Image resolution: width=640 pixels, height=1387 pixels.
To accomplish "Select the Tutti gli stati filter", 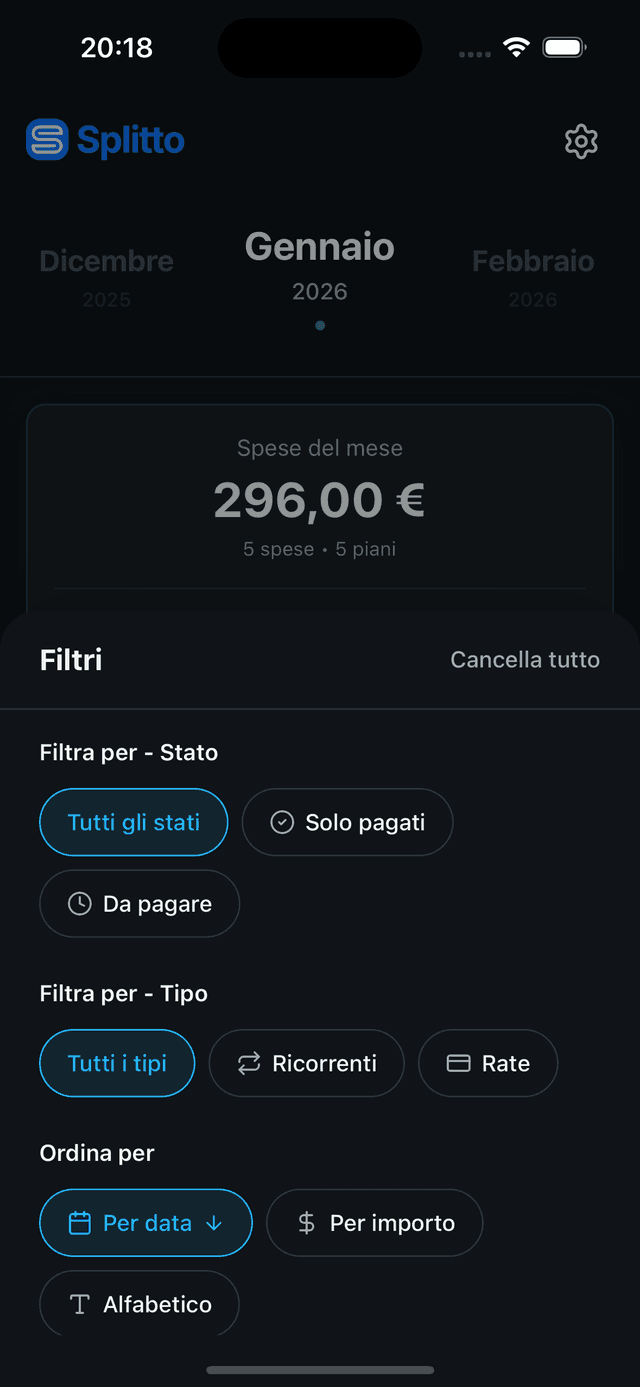I will [133, 821].
